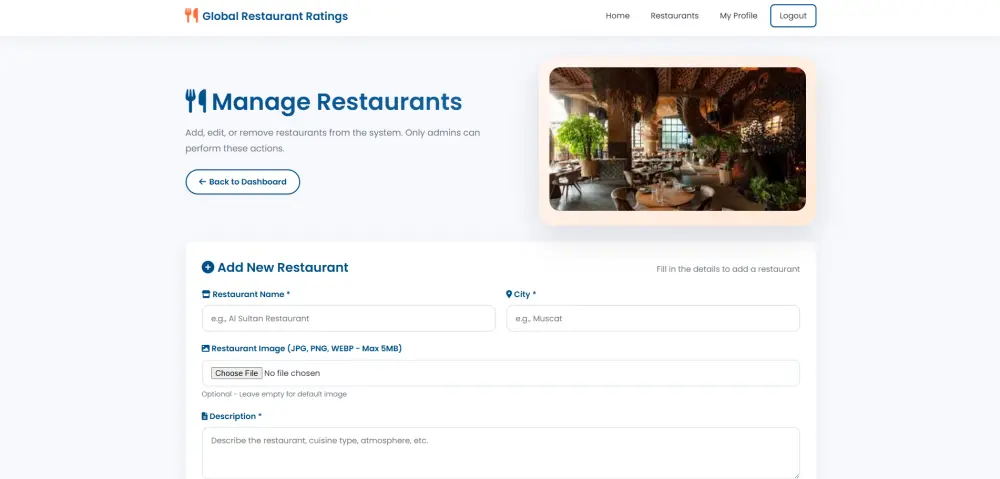This screenshot has height=479, width=1000.
Task: Click the Restaurant Name label
Action: (x=251, y=294)
